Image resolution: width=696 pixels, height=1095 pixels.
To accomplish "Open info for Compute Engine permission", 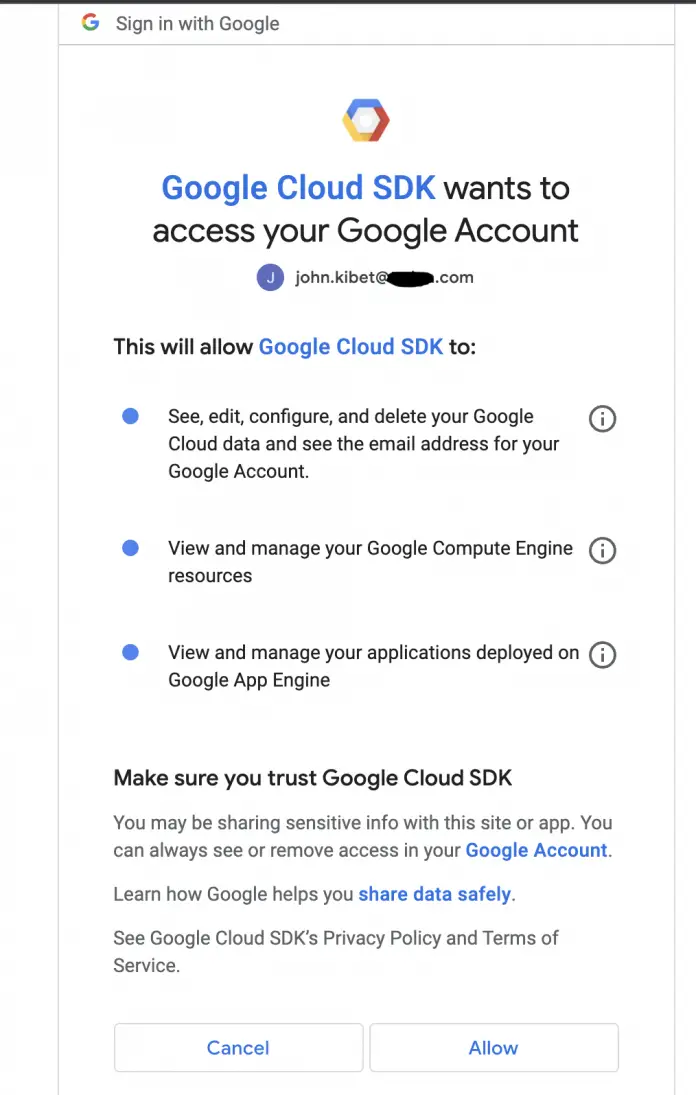I will pos(602,551).
